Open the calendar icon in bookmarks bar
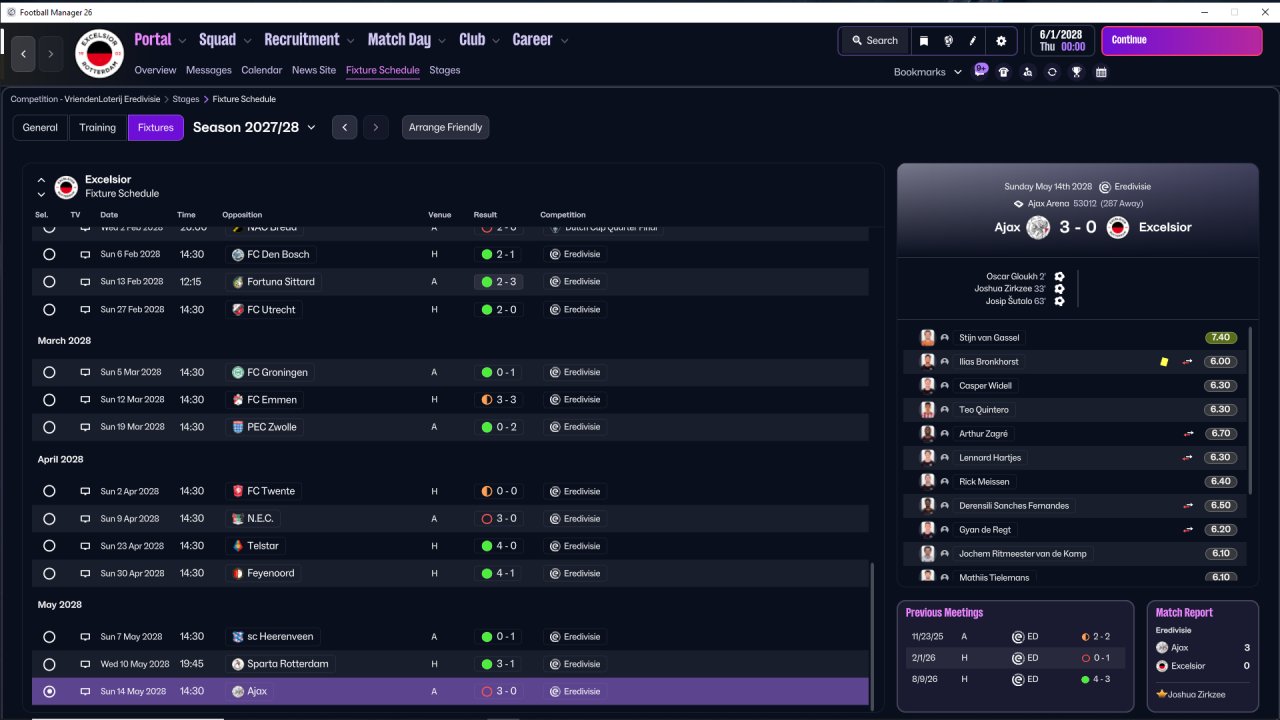This screenshot has width=1280, height=720. [x=1101, y=72]
